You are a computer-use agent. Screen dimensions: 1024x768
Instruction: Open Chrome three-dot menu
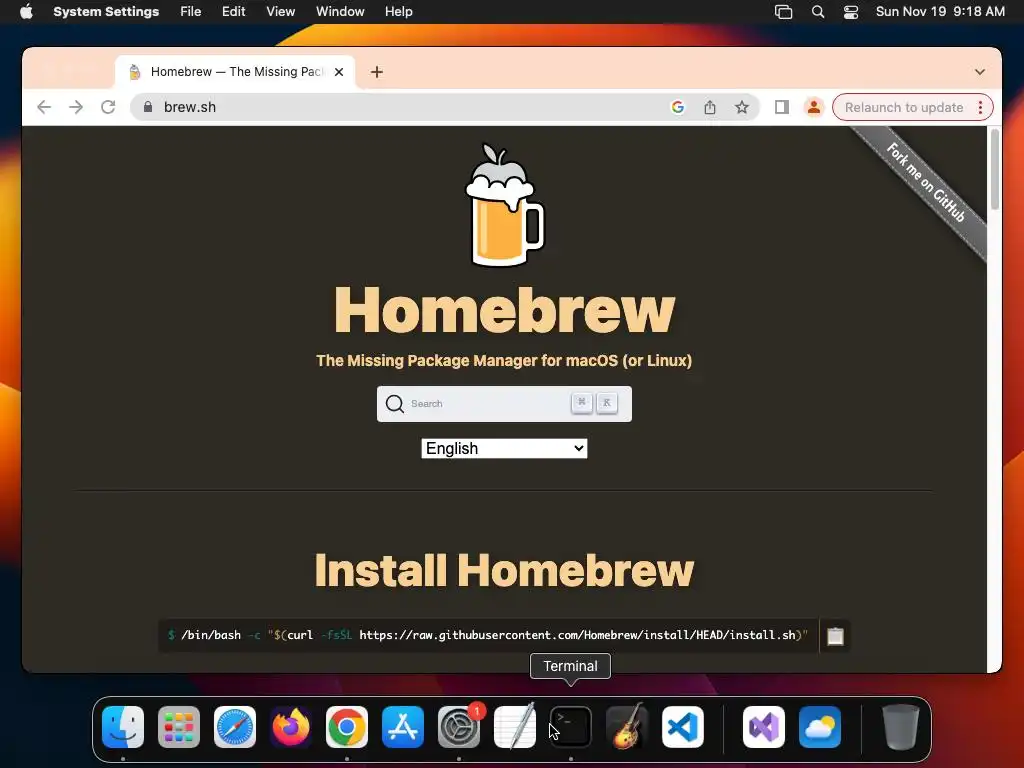[980, 107]
